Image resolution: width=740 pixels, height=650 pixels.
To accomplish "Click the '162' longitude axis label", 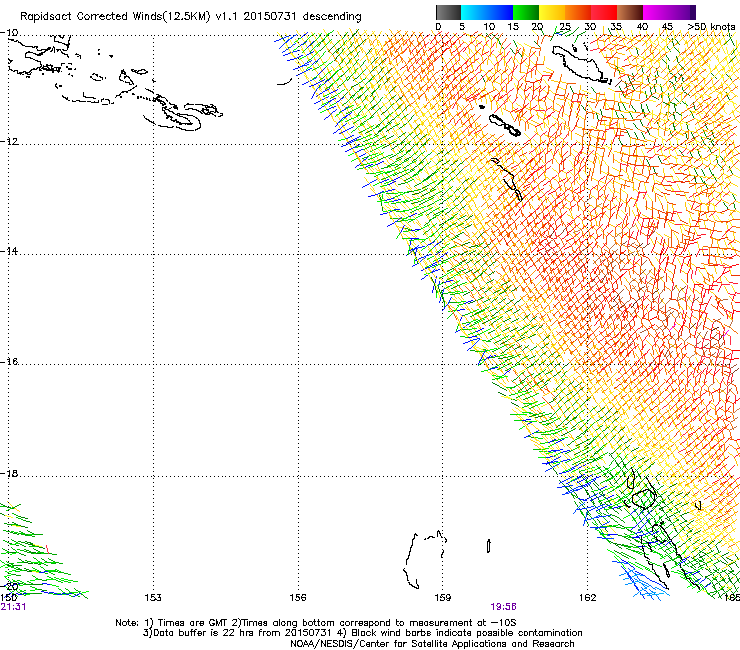I will (x=588, y=598).
